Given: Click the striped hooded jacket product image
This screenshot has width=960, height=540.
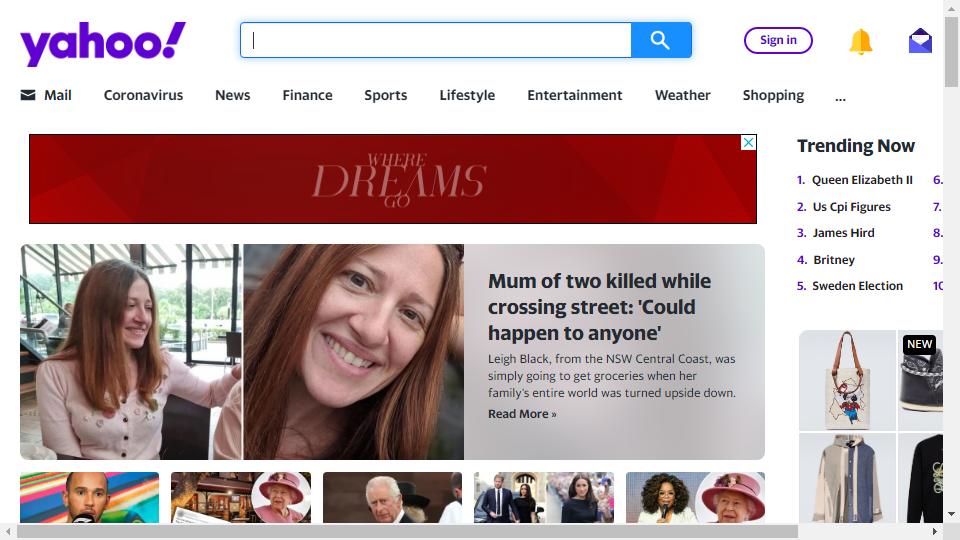Looking at the screenshot, I should point(848,478).
